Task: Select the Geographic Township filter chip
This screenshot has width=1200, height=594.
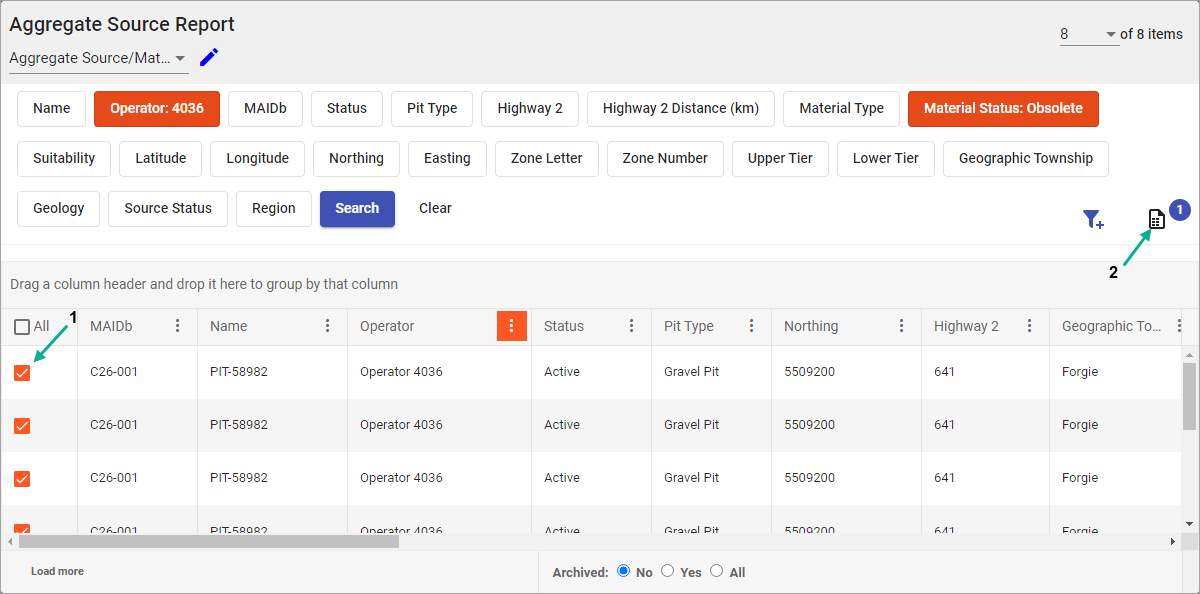Action: tap(1025, 159)
